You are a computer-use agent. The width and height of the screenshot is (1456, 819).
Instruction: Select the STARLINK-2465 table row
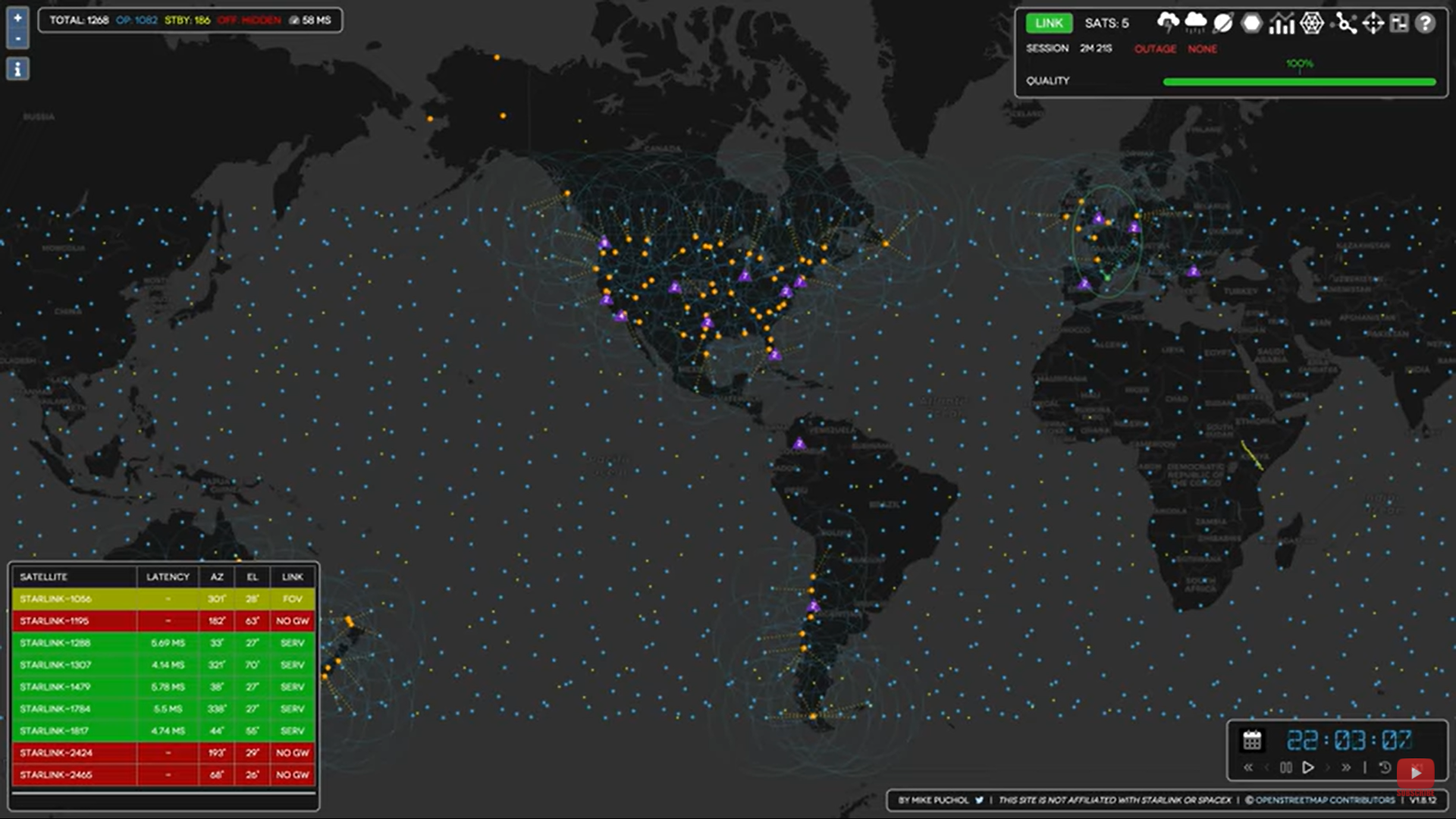point(163,775)
